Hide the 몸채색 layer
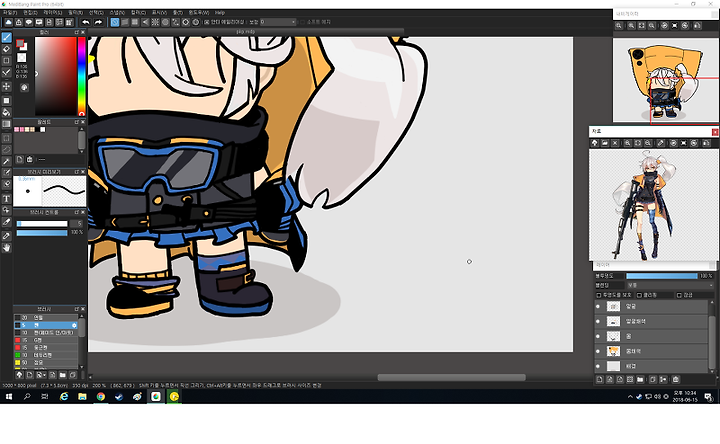 pyautogui.click(x=598, y=351)
